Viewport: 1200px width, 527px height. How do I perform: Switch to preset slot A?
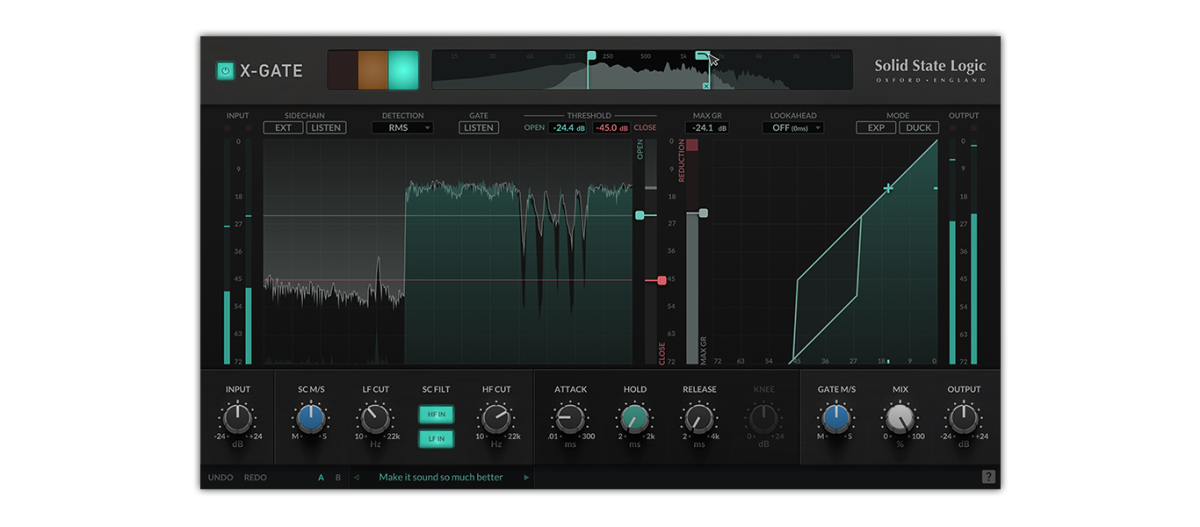[x=321, y=477]
